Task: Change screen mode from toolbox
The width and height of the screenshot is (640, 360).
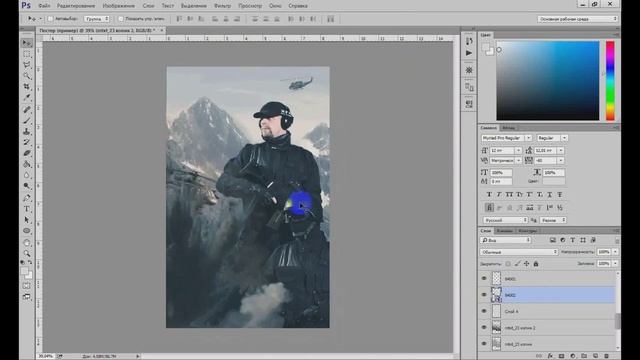Action: click(27, 297)
